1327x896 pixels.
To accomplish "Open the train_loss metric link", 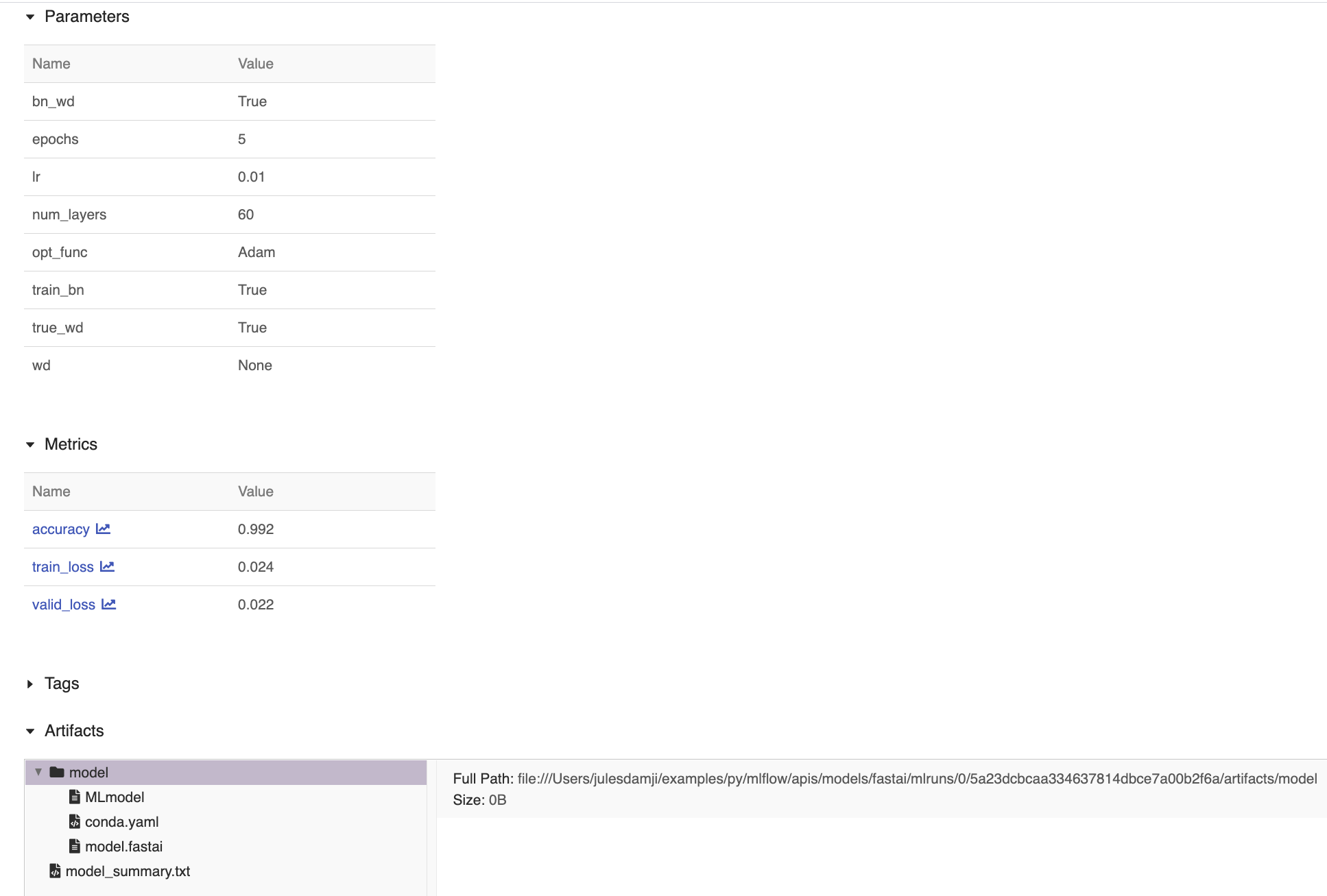I will coord(62,567).
